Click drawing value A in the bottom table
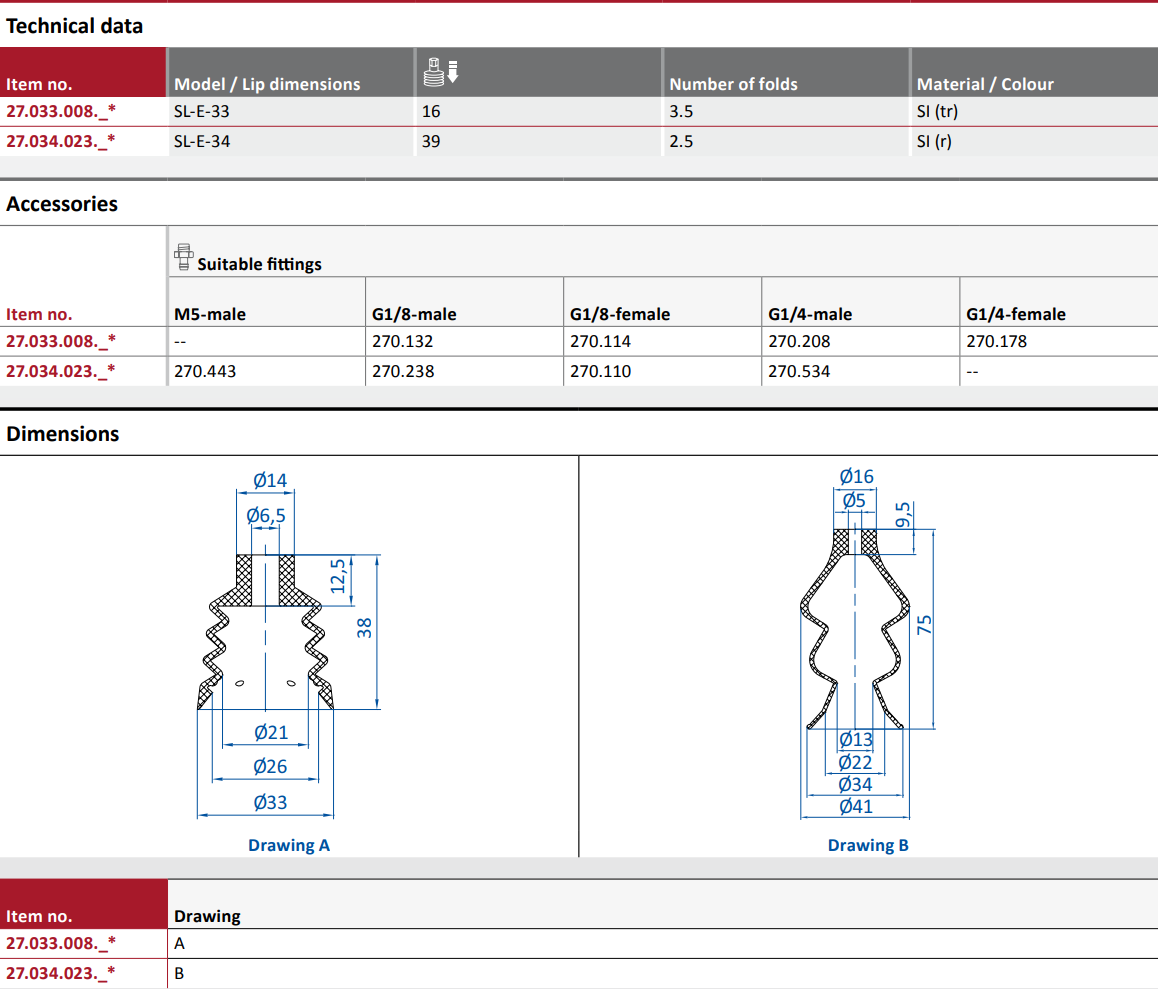1158x989 pixels. (179, 943)
